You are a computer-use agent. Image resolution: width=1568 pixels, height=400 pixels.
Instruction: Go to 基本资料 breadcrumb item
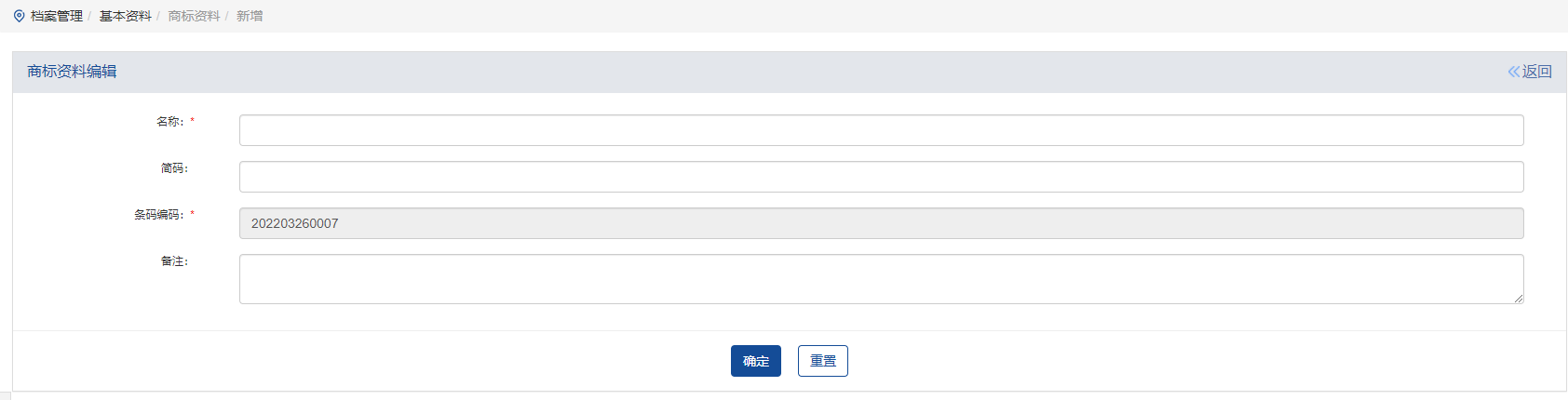[125, 16]
